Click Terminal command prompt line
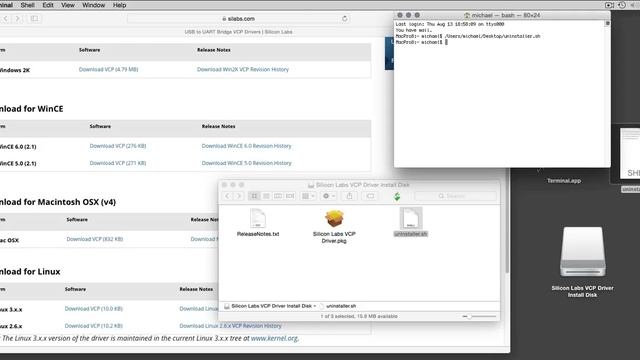640x360 pixels. point(422,42)
